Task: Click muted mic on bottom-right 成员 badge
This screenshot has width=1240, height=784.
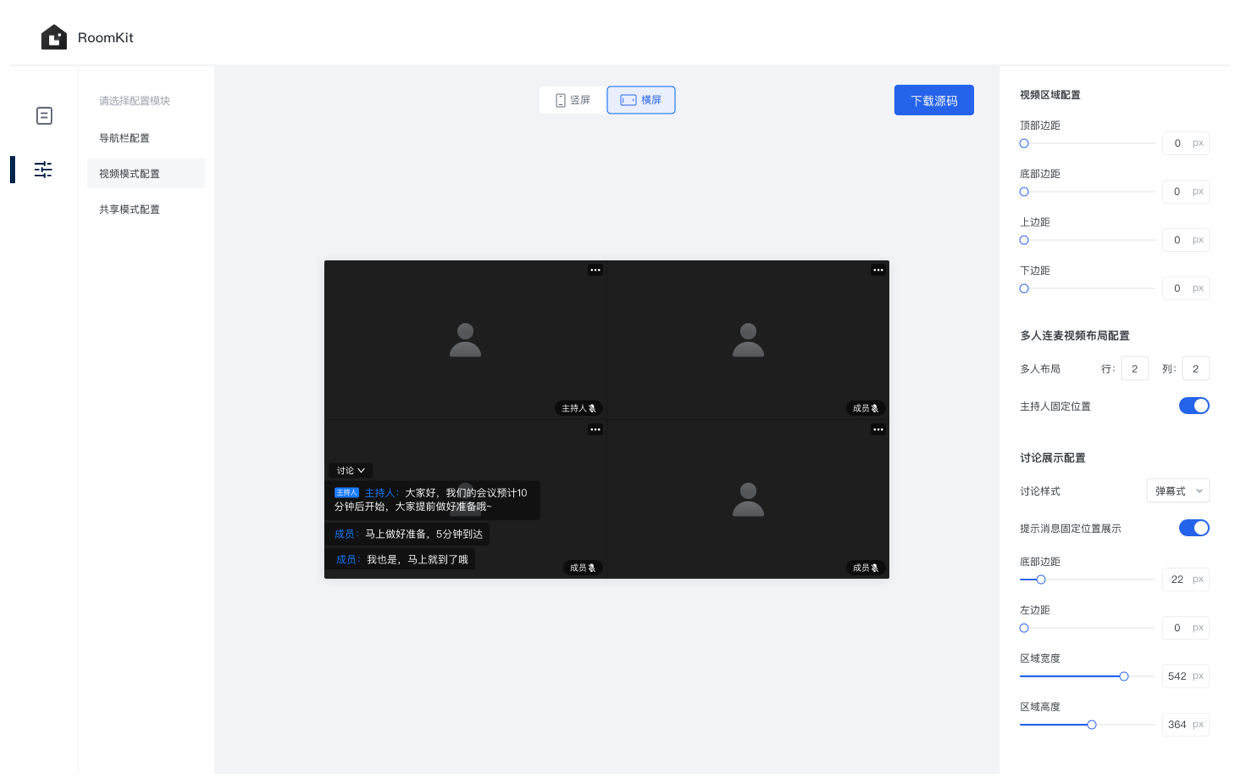Action: tap(875, 568)
